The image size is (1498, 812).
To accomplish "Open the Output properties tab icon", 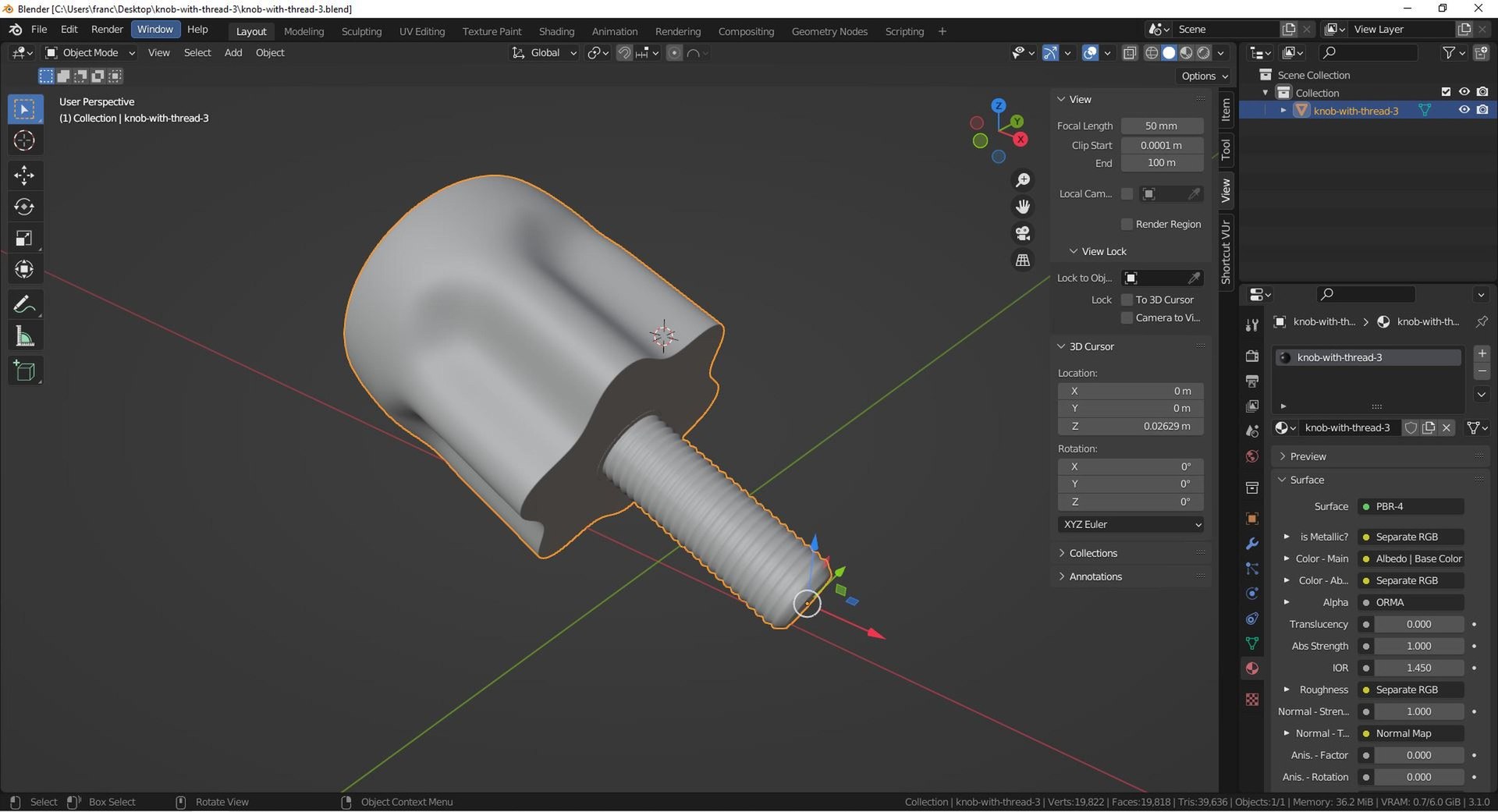I will click(x=1252, y=381).
